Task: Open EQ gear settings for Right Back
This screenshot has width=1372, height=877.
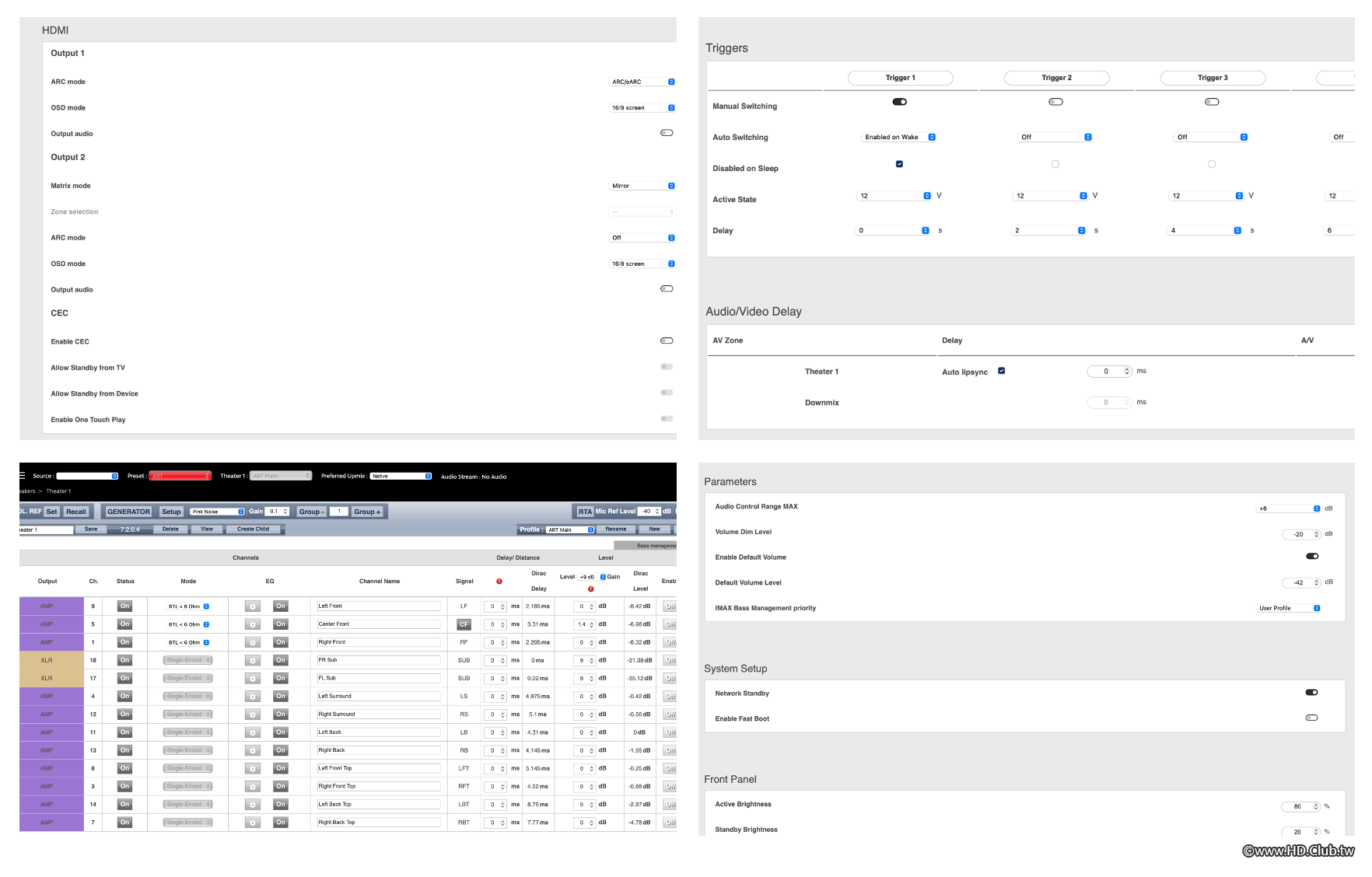Action: pos(252,750)
